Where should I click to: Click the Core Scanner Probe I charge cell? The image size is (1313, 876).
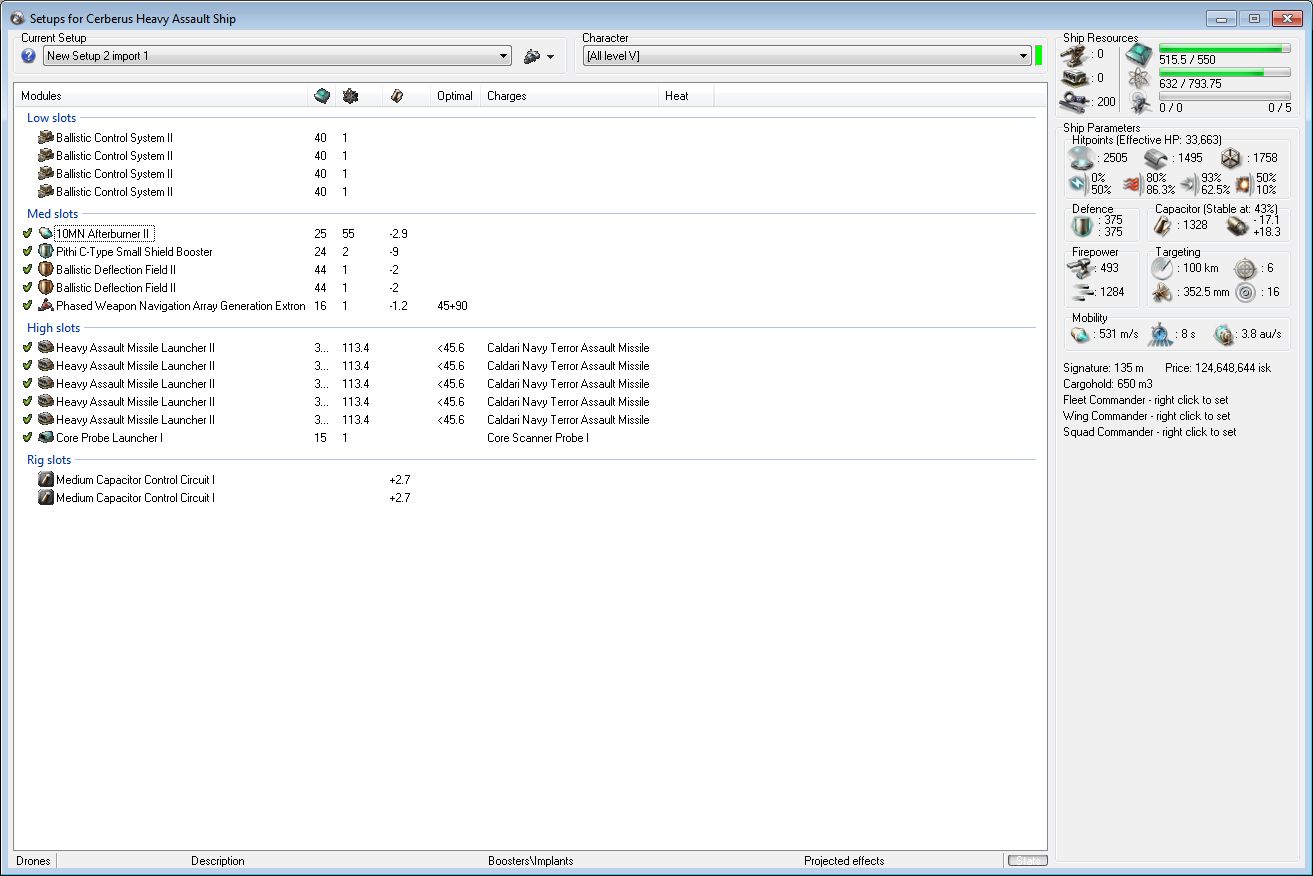[538, 438]
